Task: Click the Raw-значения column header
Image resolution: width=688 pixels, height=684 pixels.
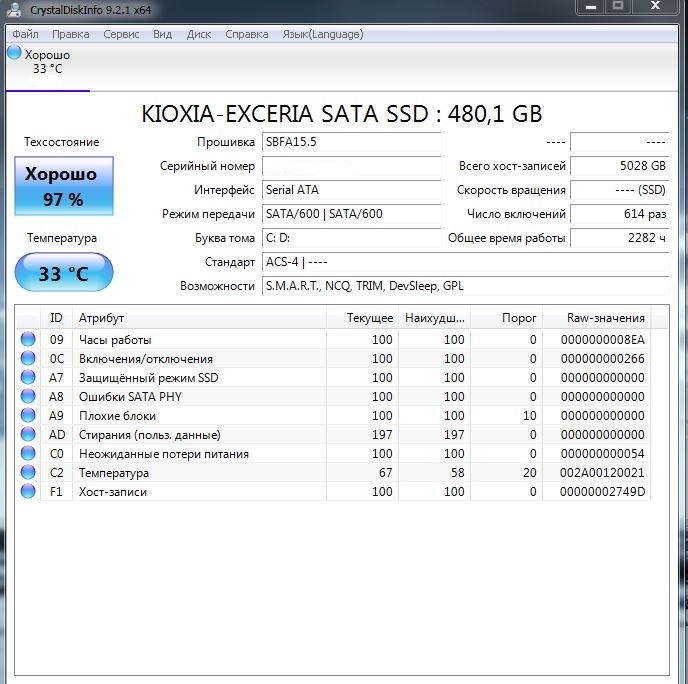Action: [x=597, y=318]
